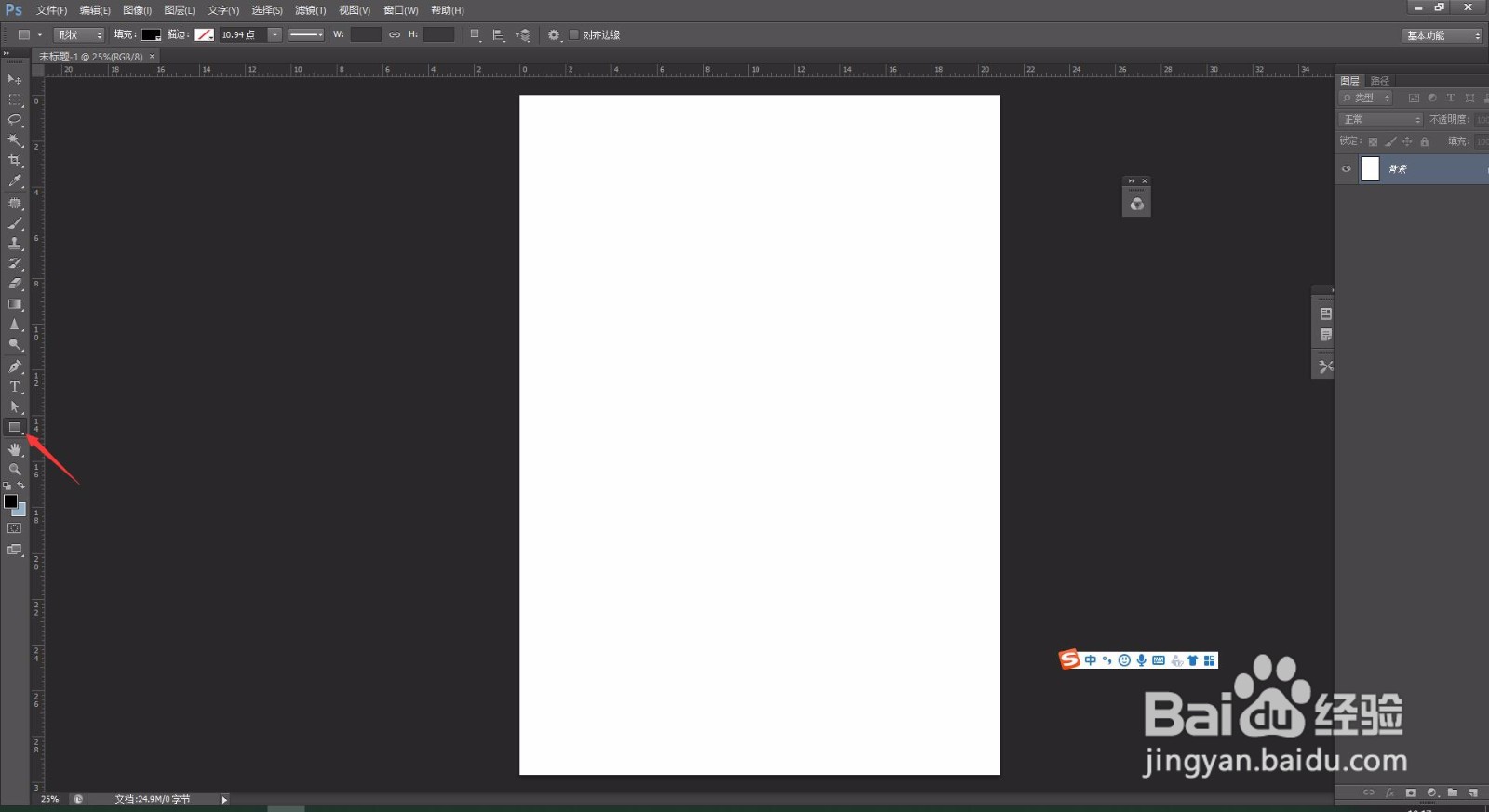Image resolution: width=1489 pixels, height=812 pixels.
Task: Select the Healing Brush tool
Action: coord(14,203)
